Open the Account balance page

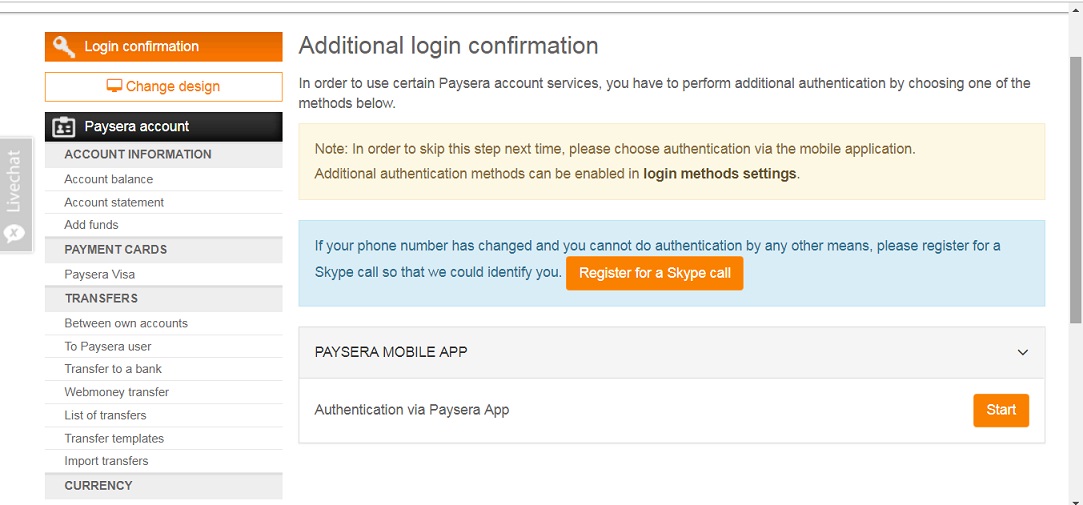[x=108, y=180]
